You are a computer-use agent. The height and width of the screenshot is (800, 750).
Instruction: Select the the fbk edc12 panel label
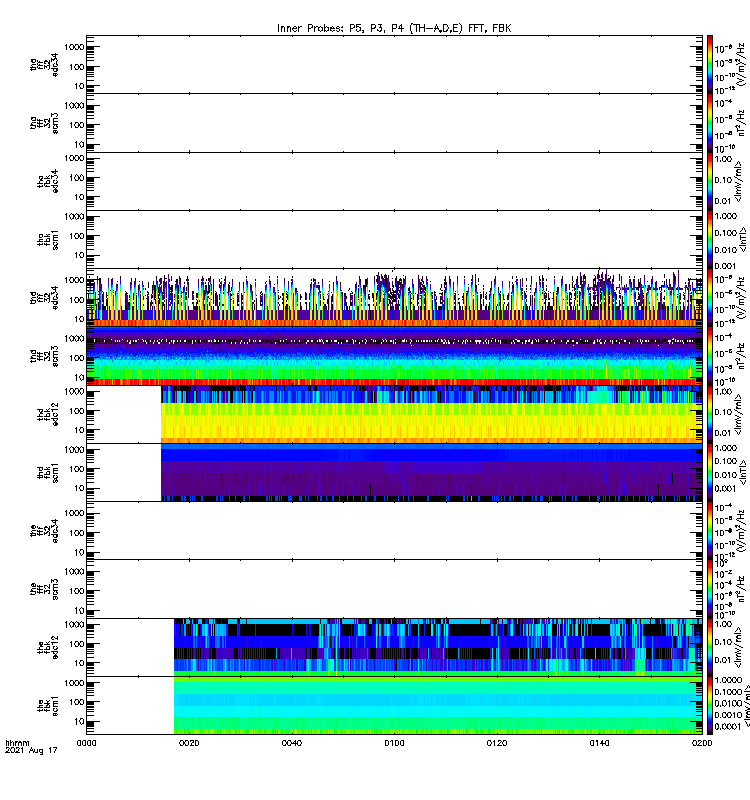click(48, 647)
